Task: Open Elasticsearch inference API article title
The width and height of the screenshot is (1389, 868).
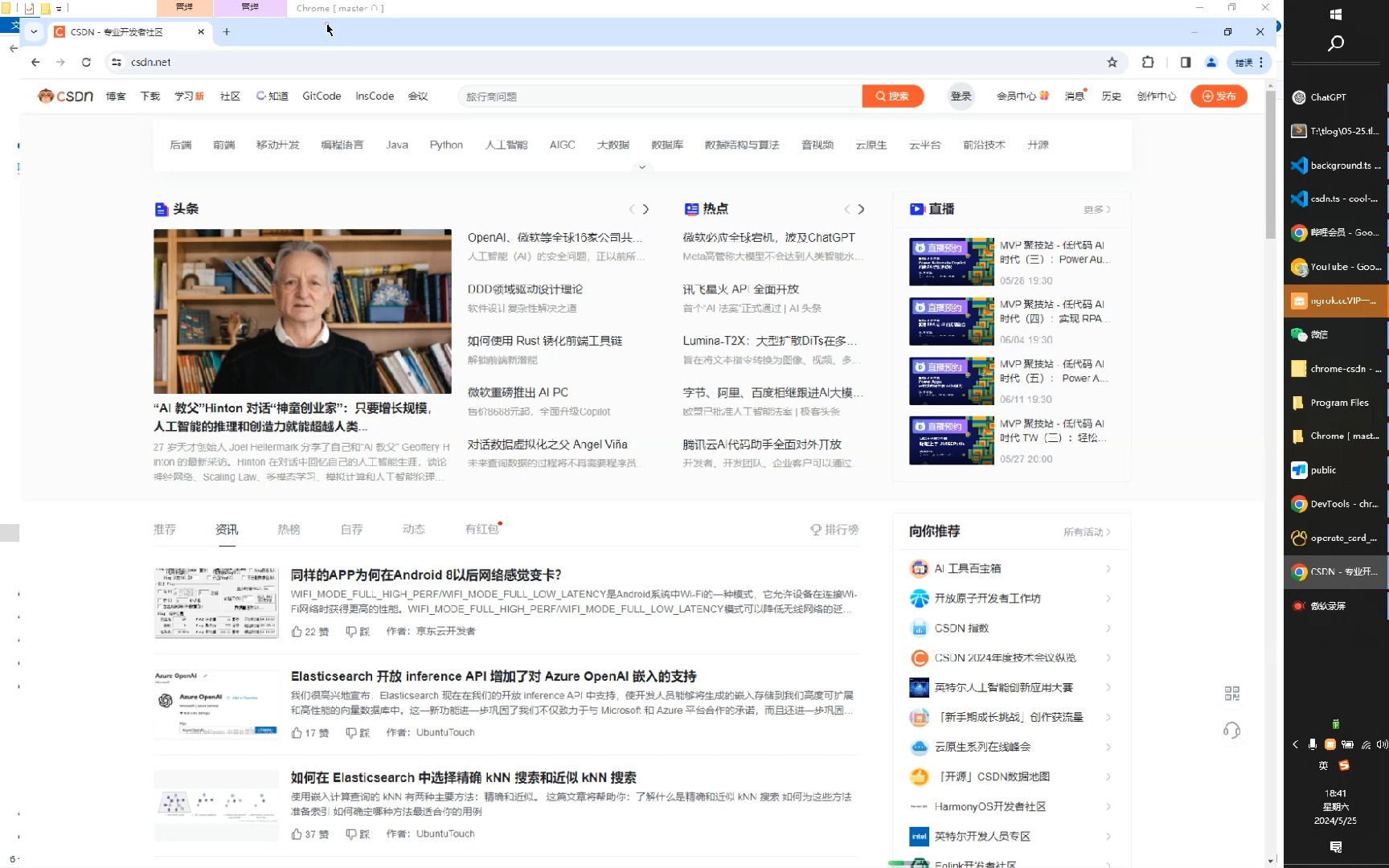Action: pyautogui.click(x=494, y=677)
